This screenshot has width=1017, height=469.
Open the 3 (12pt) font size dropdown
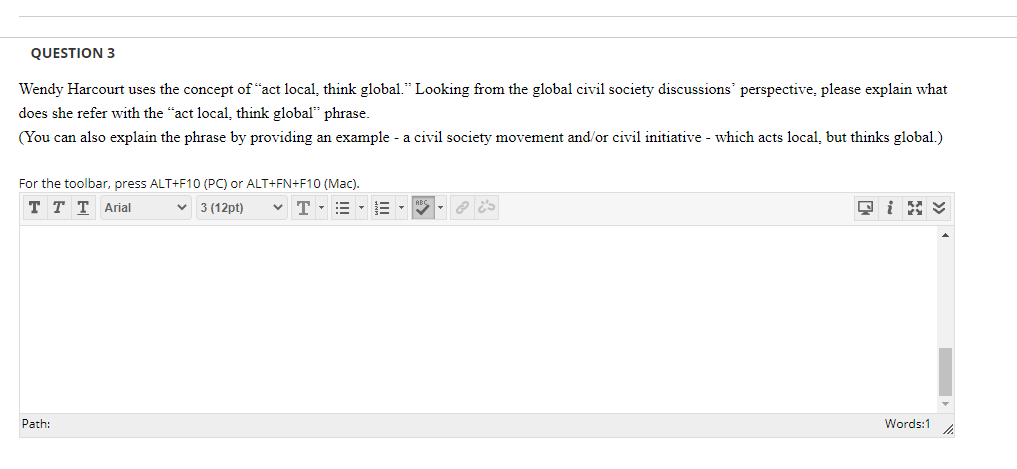coord(241,208)
